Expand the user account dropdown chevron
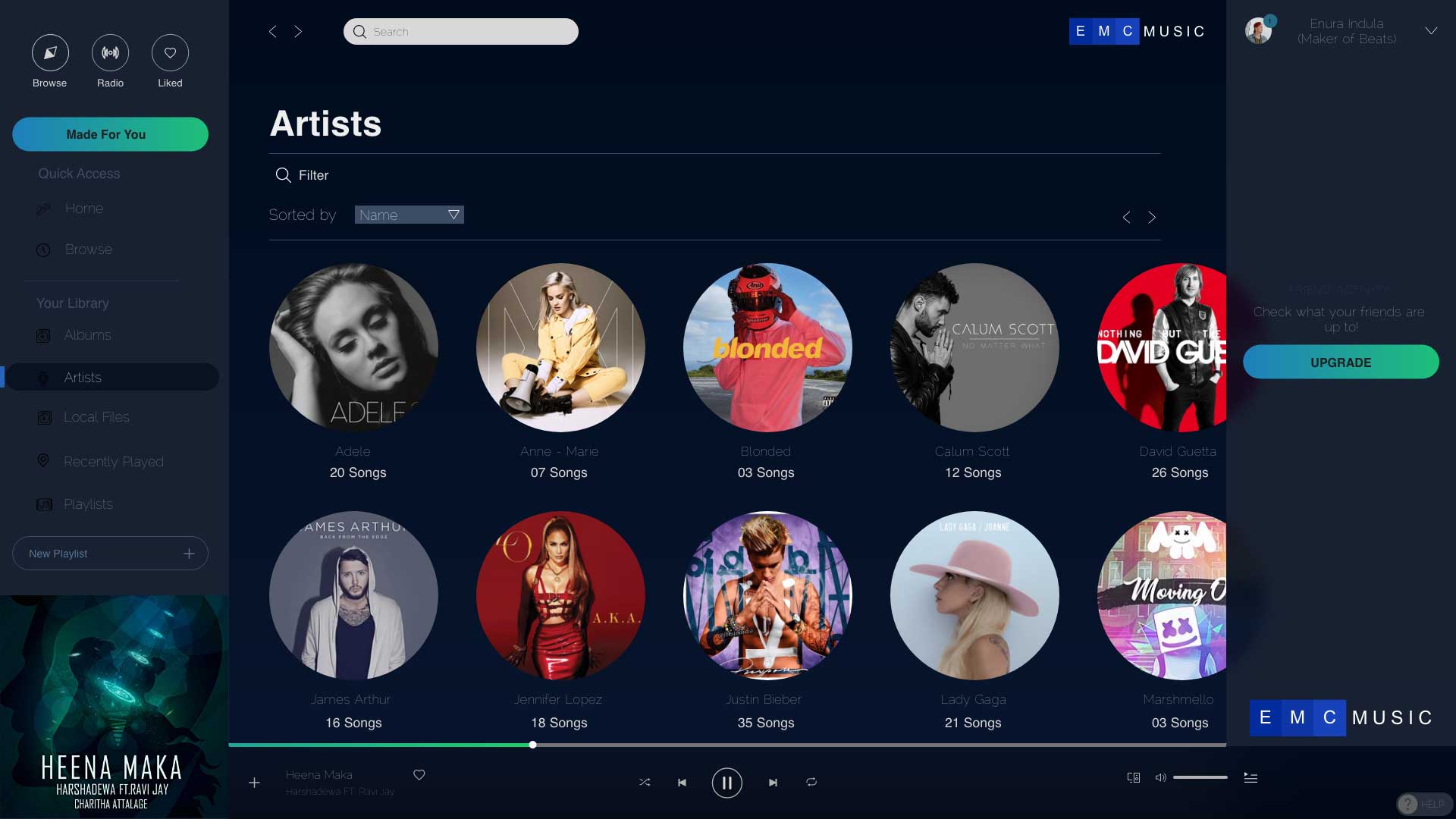This screenshot has width=1456, height=819. point(1431,31)
